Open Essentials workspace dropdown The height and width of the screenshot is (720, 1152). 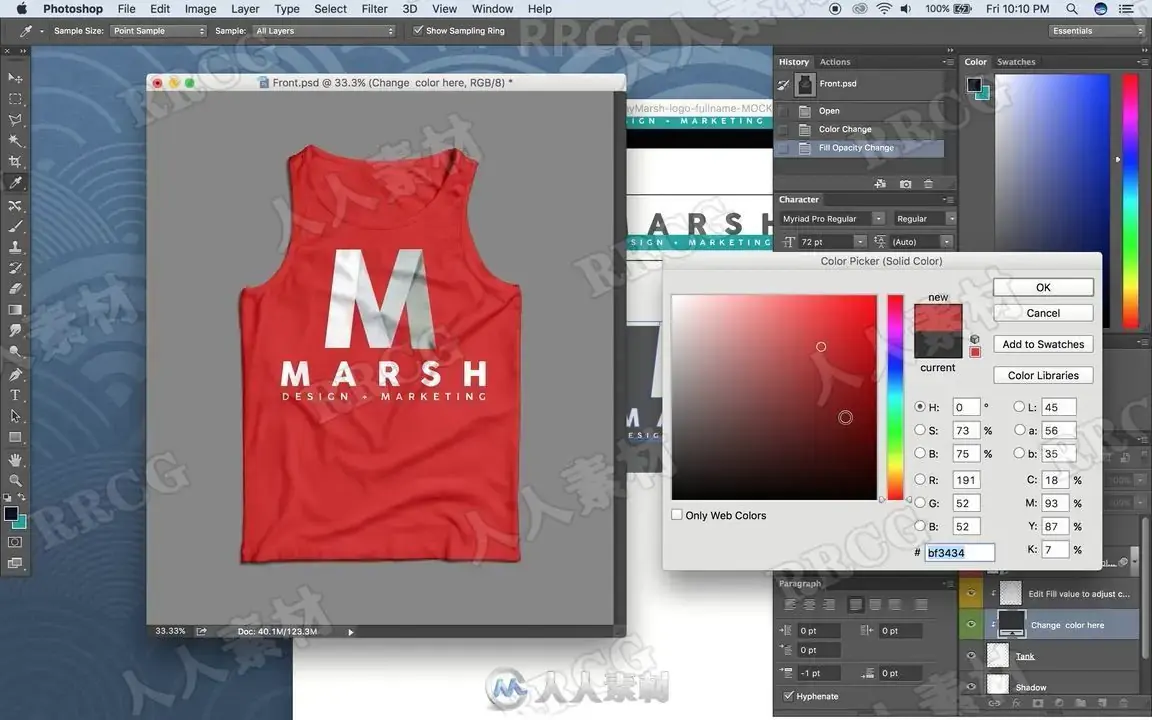pos(1096,31)
